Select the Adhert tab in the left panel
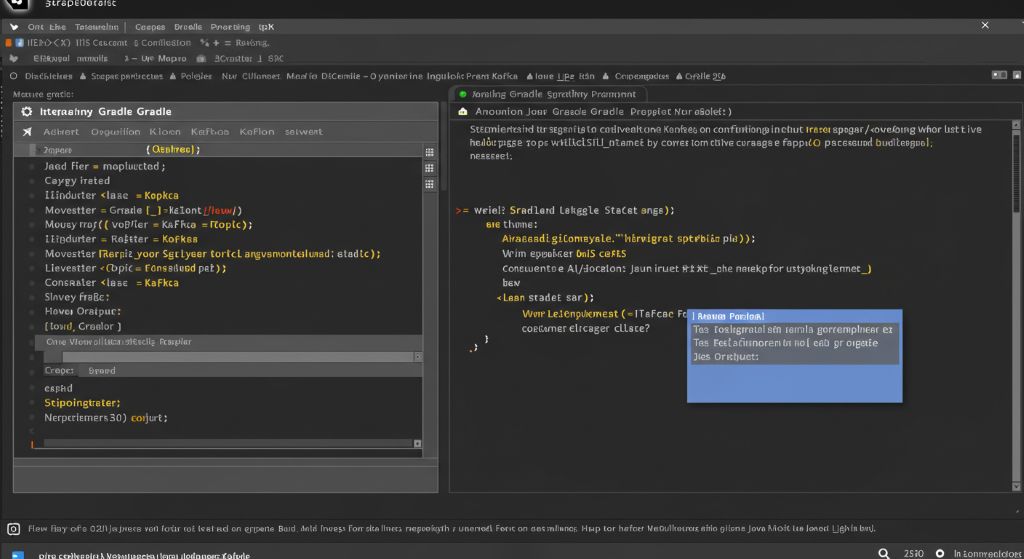Screen dimensions: 1024x559 coord(61,132)
